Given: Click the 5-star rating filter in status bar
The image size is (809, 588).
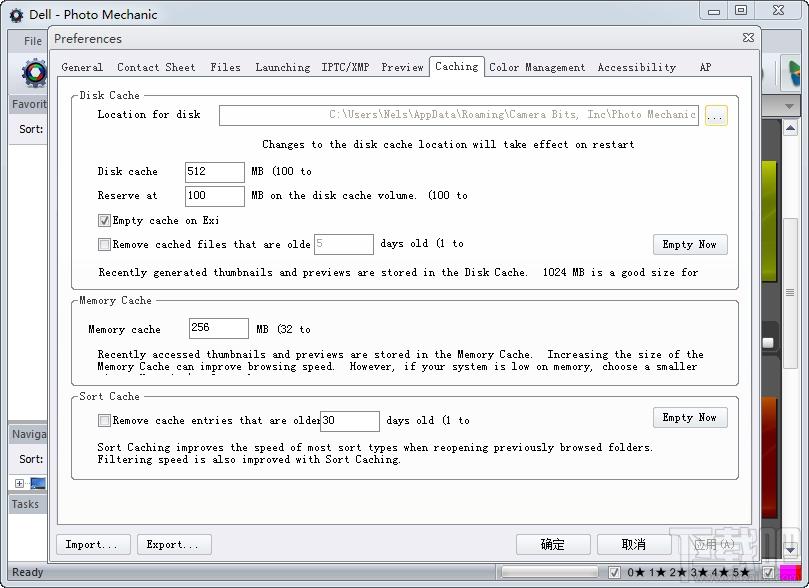Looking at the screenshot, I should pyautogui.click(x=740, y=572).
